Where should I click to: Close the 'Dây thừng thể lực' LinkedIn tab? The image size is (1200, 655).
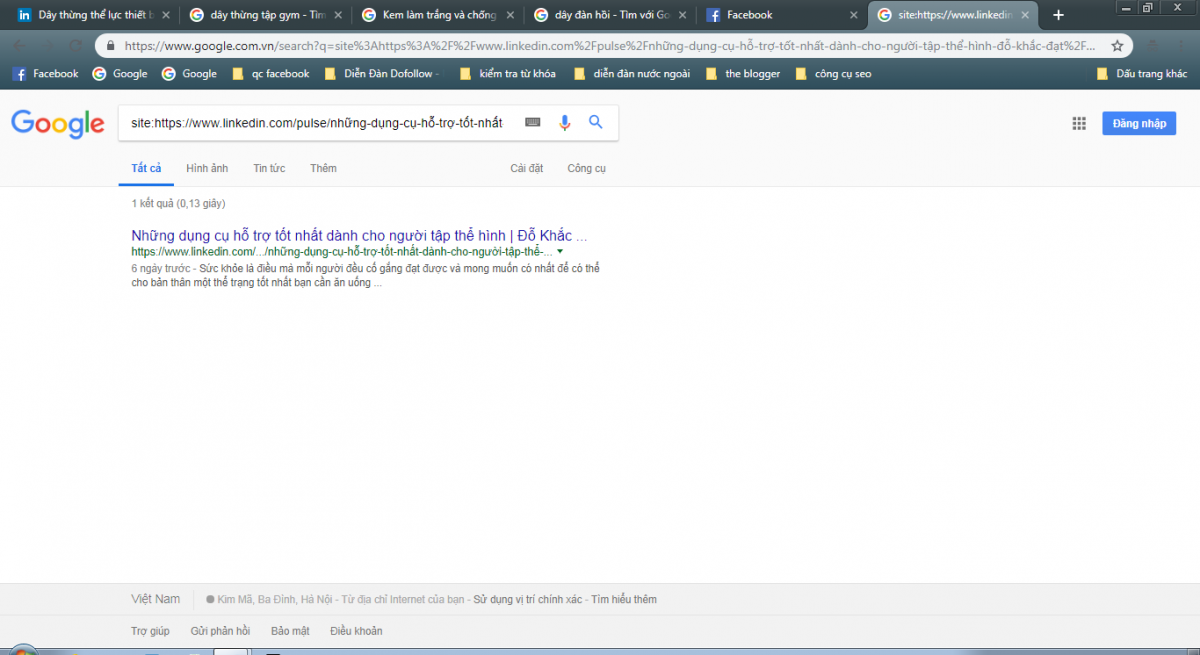point(165,15)
